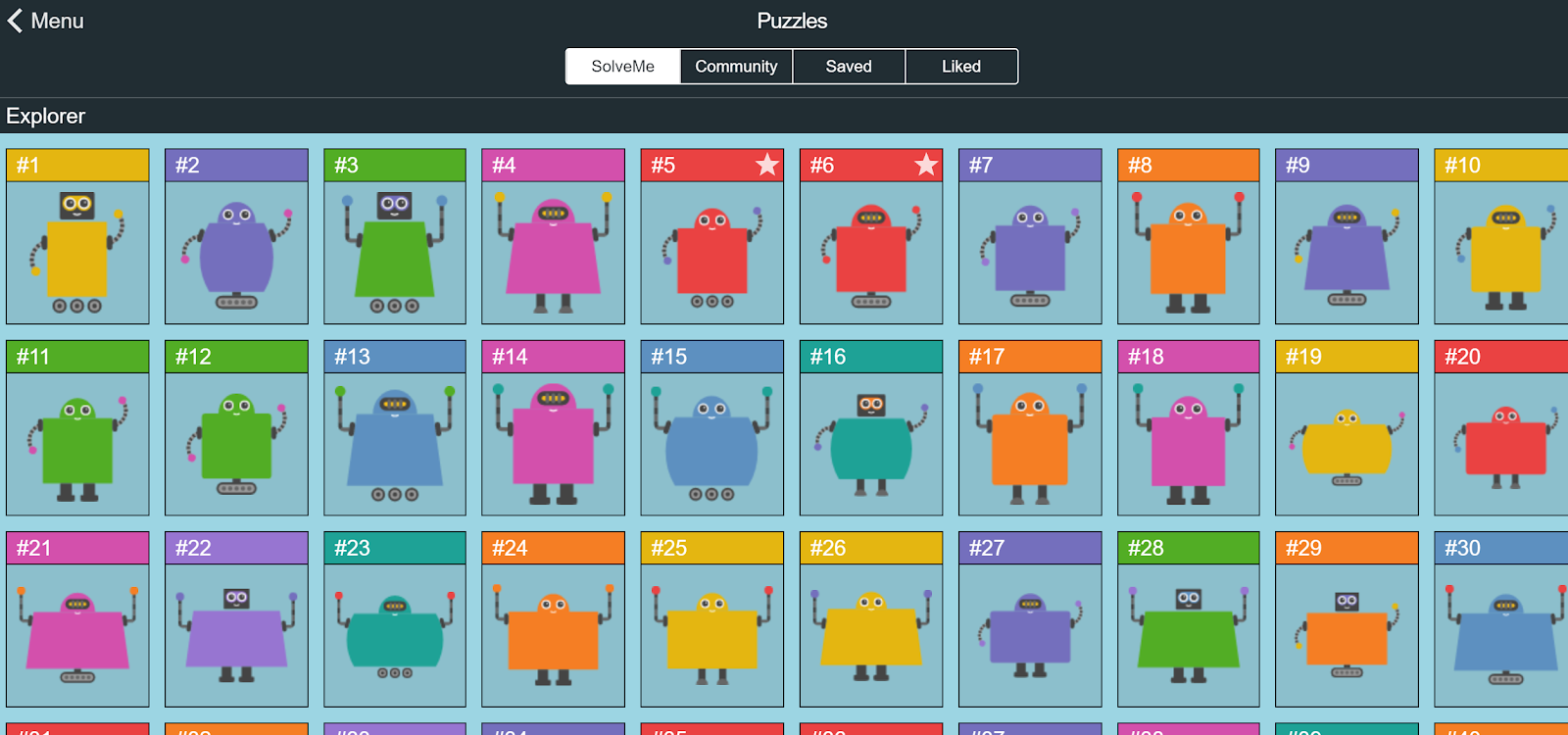
Task: Open puzzle #22 lavender robot
Action: pyautogui.click(x=236, y=619)
